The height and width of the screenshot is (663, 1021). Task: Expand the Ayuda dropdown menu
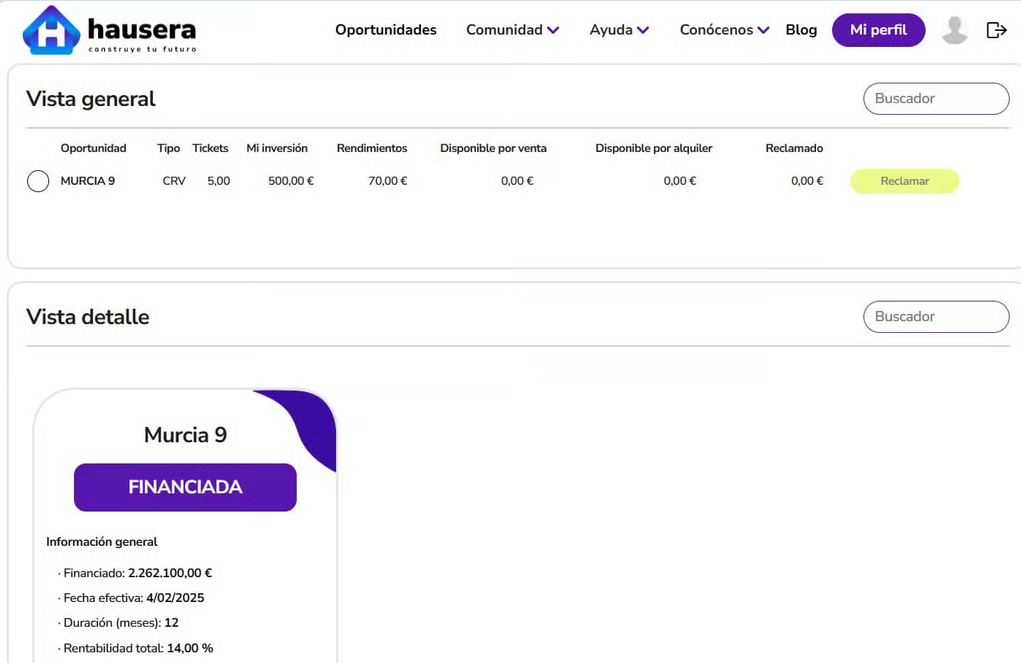(x=619, y=30)
